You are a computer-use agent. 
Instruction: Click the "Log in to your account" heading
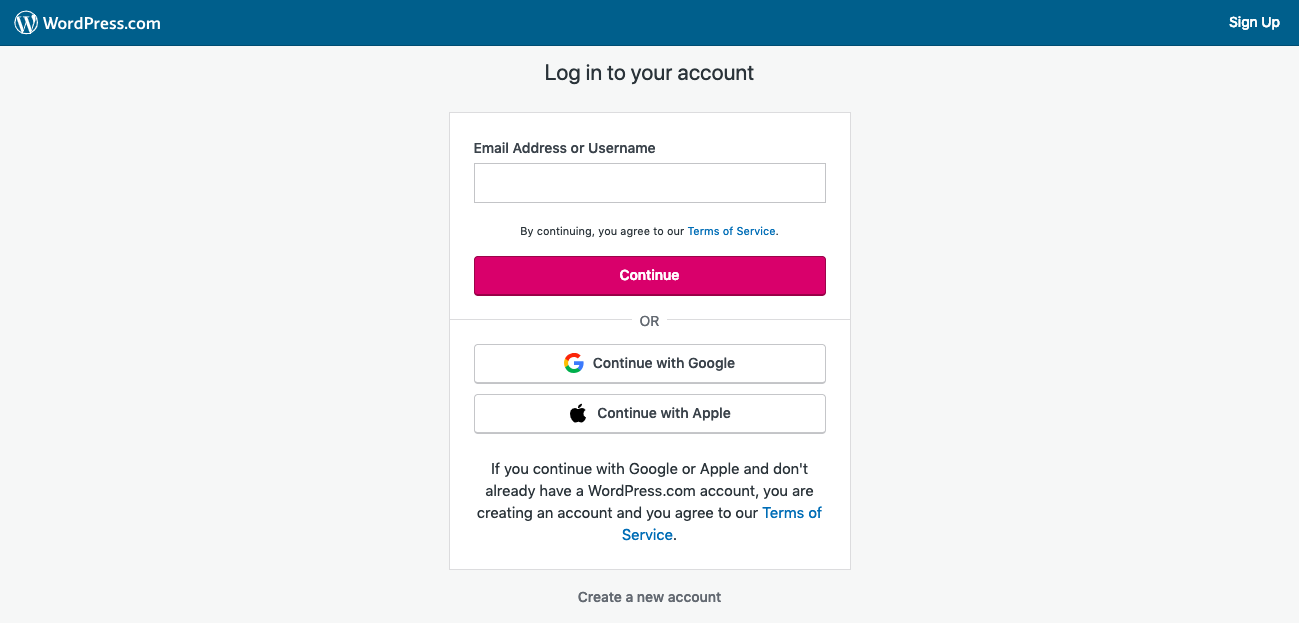point(649,73)
